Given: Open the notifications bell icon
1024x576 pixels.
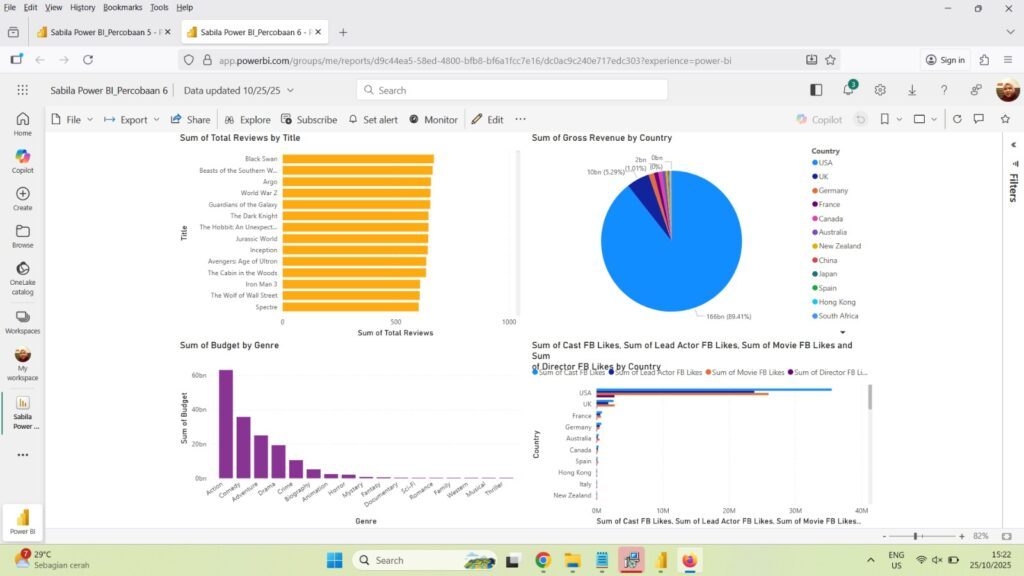Looking at the screenshot, I should click(848, 90).
